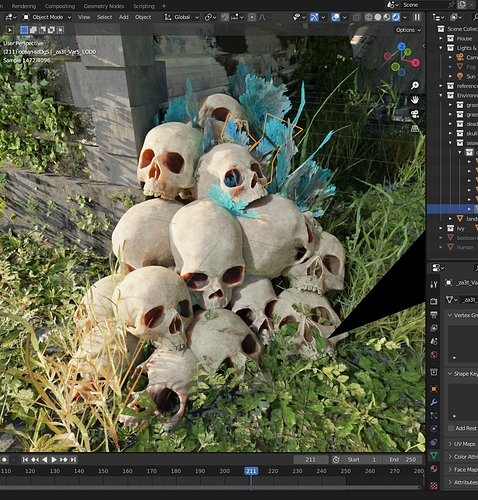Toggle use preview range clock icon
Screen dimensions: 478x500
click(336, 460)
